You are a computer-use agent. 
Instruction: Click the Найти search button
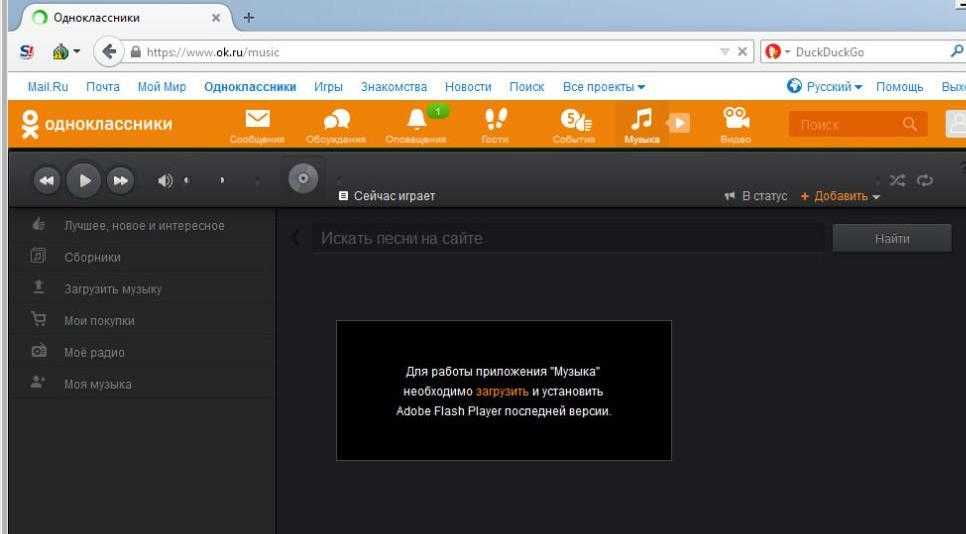click(892, 238)
